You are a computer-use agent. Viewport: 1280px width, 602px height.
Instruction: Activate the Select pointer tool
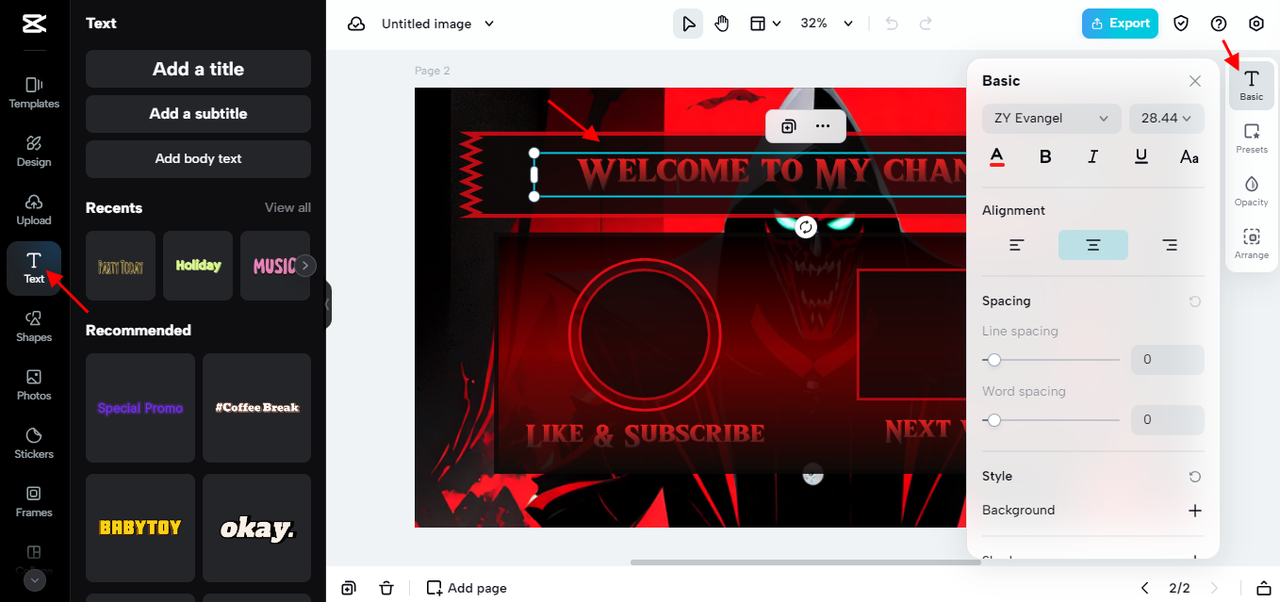[x=688, y=24]
